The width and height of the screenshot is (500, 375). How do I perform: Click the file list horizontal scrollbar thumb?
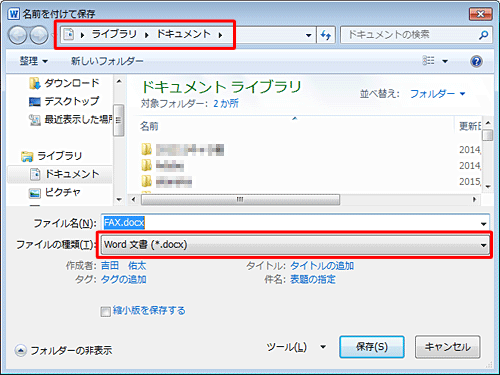[x=240, y=200]
